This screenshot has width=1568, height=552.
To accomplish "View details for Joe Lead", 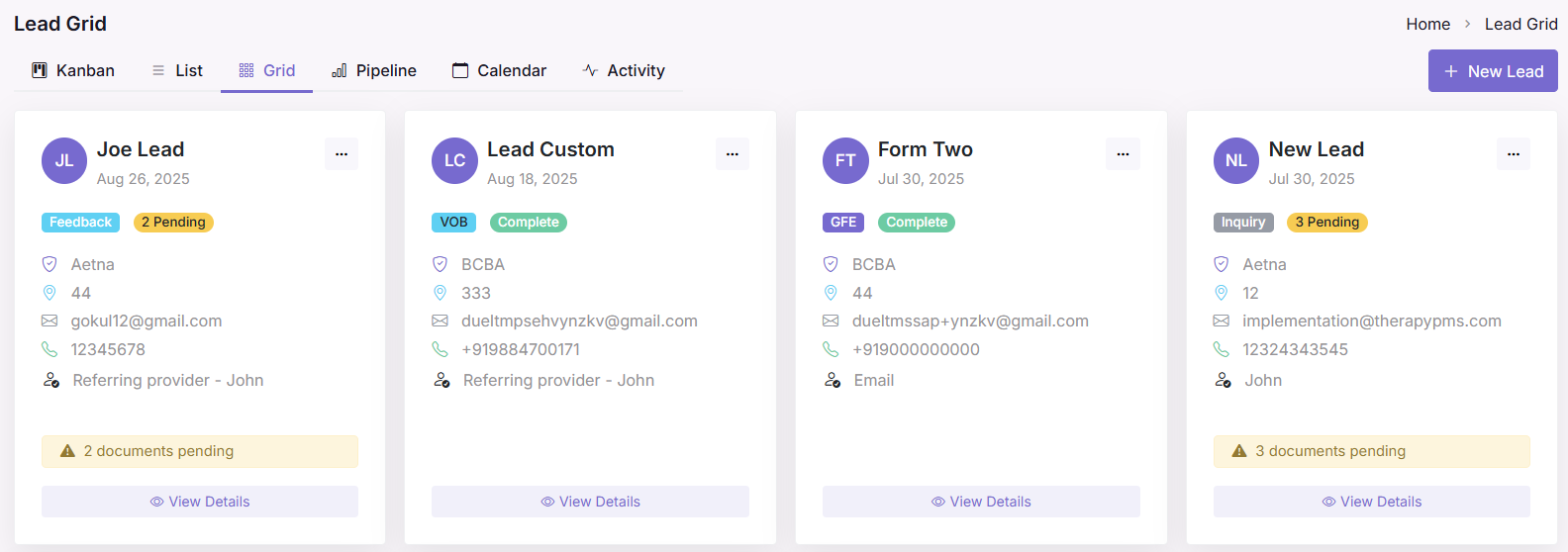I will [200, 502].
